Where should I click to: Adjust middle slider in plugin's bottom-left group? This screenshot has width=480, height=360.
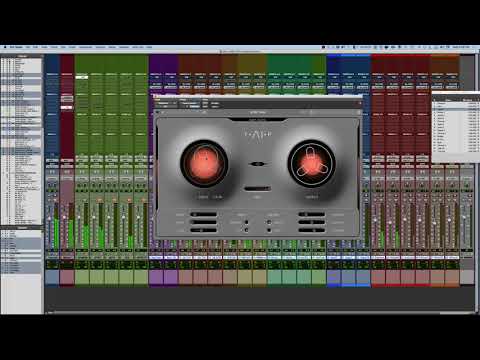(203, 222)
